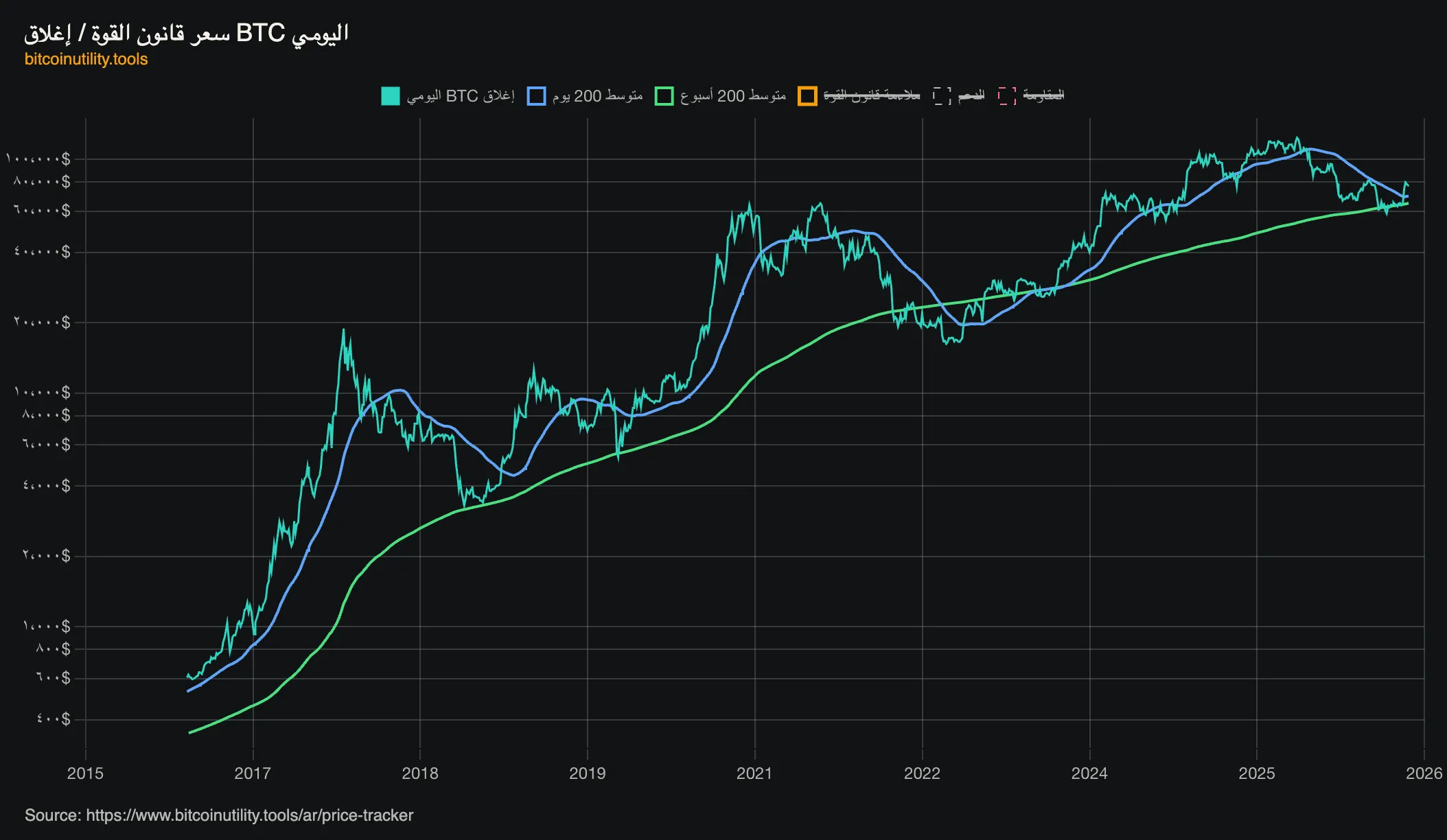
Task: Toggle the 200-week average (متوسط 200 أسبوع) legend item
Action: click(x=720, y=96)
